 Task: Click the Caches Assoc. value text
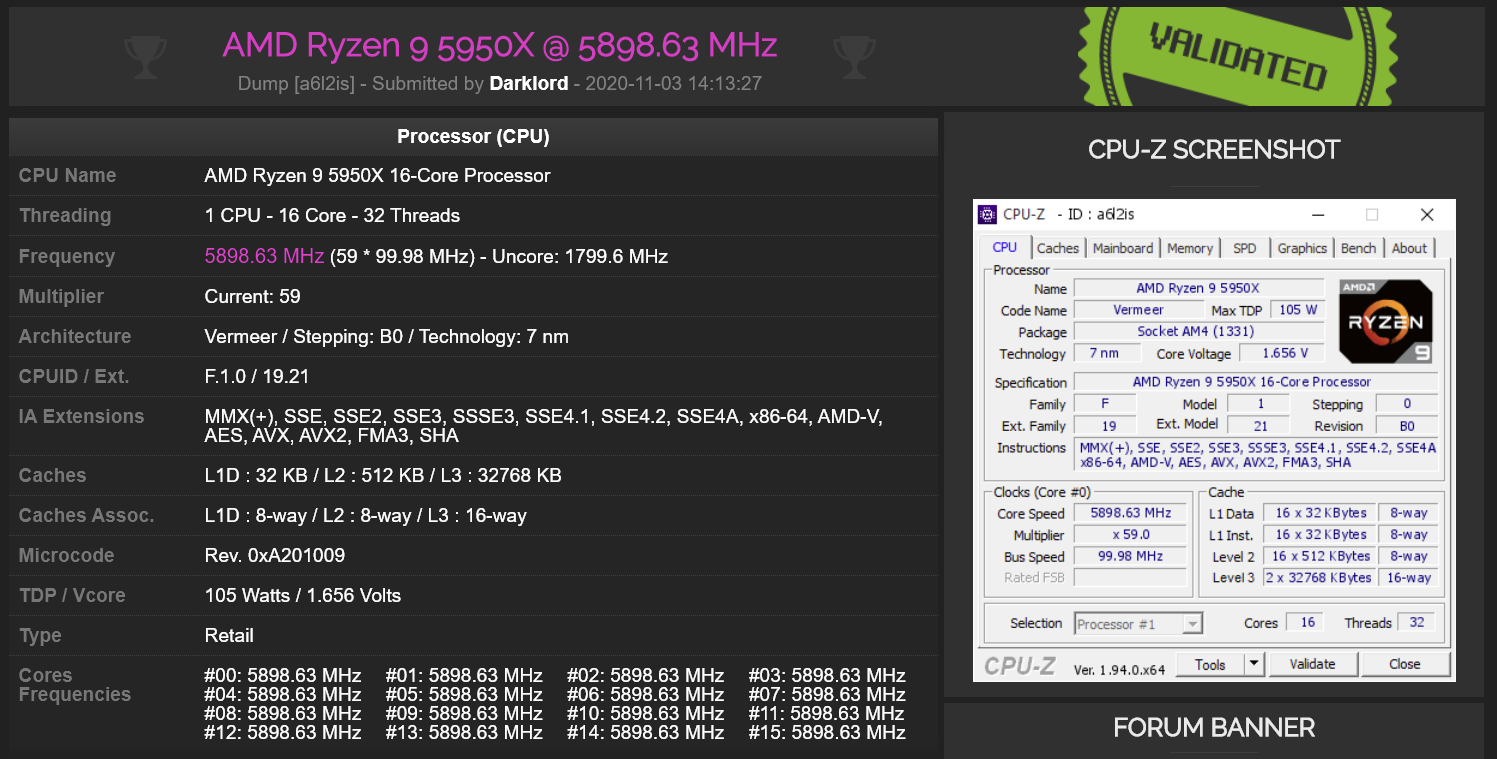(365, 515)
